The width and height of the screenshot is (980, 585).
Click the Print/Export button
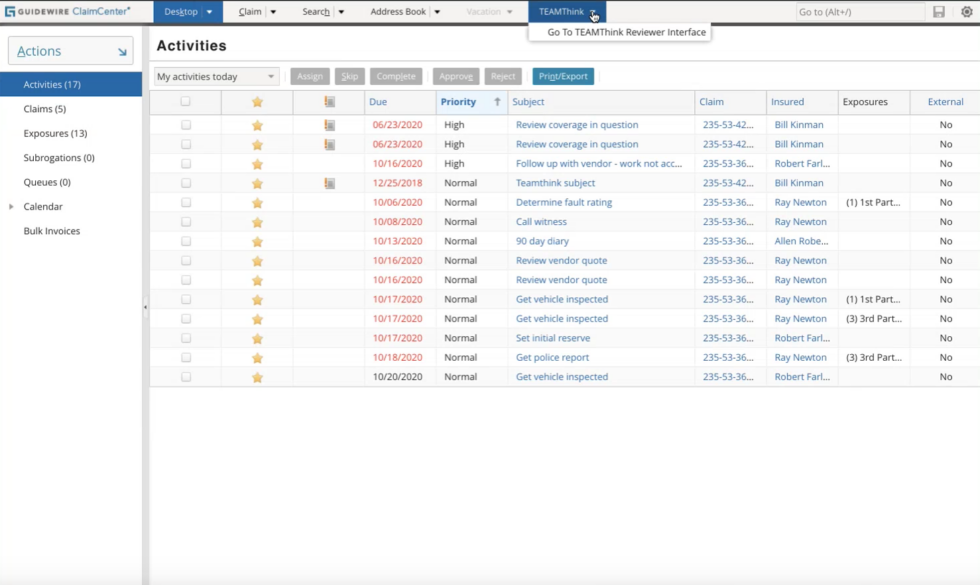point(564,75)
